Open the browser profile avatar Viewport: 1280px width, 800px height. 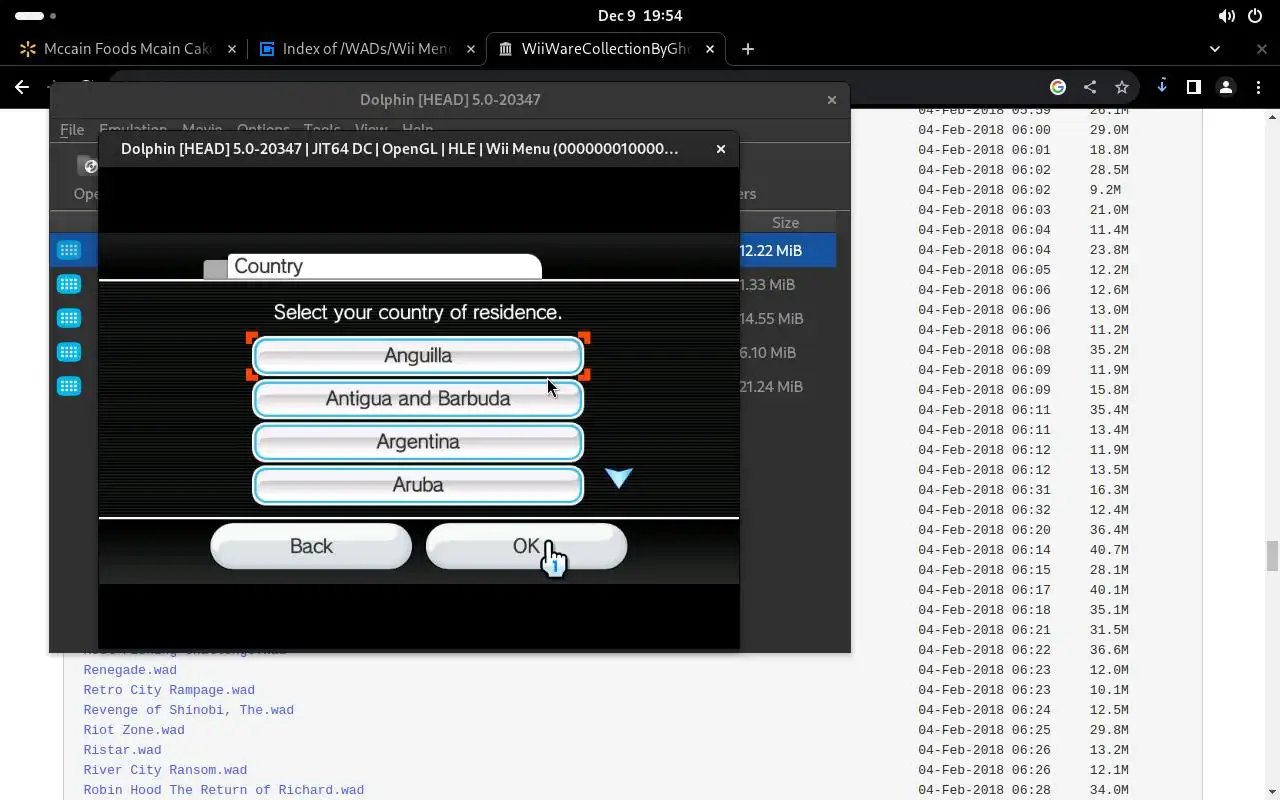pyautogui.click(x=1227, y=87)
